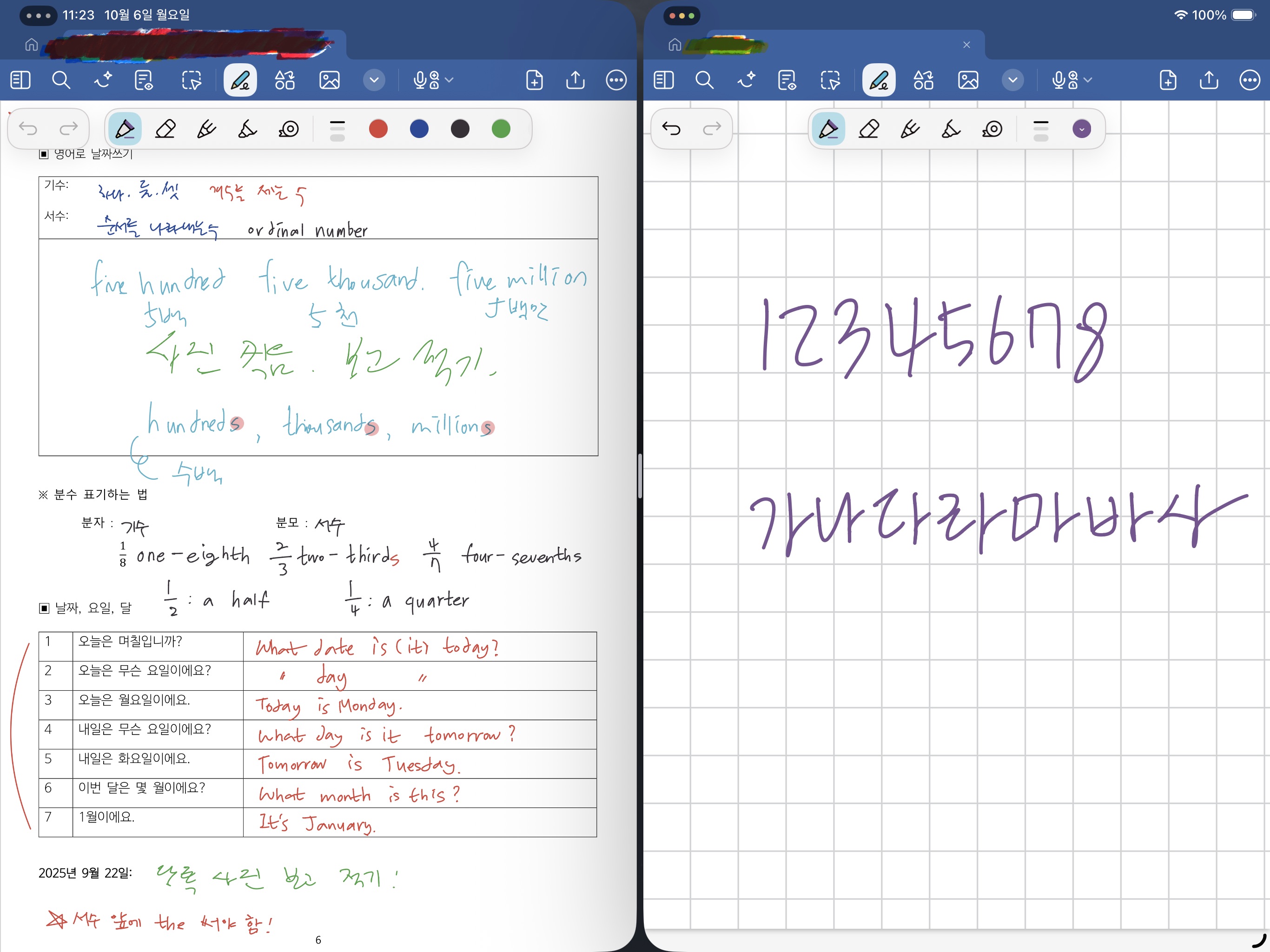This screenshot has width=1270, height=952.
Task: Click the share export icon in the right window
Action: tap(1209, 80)
